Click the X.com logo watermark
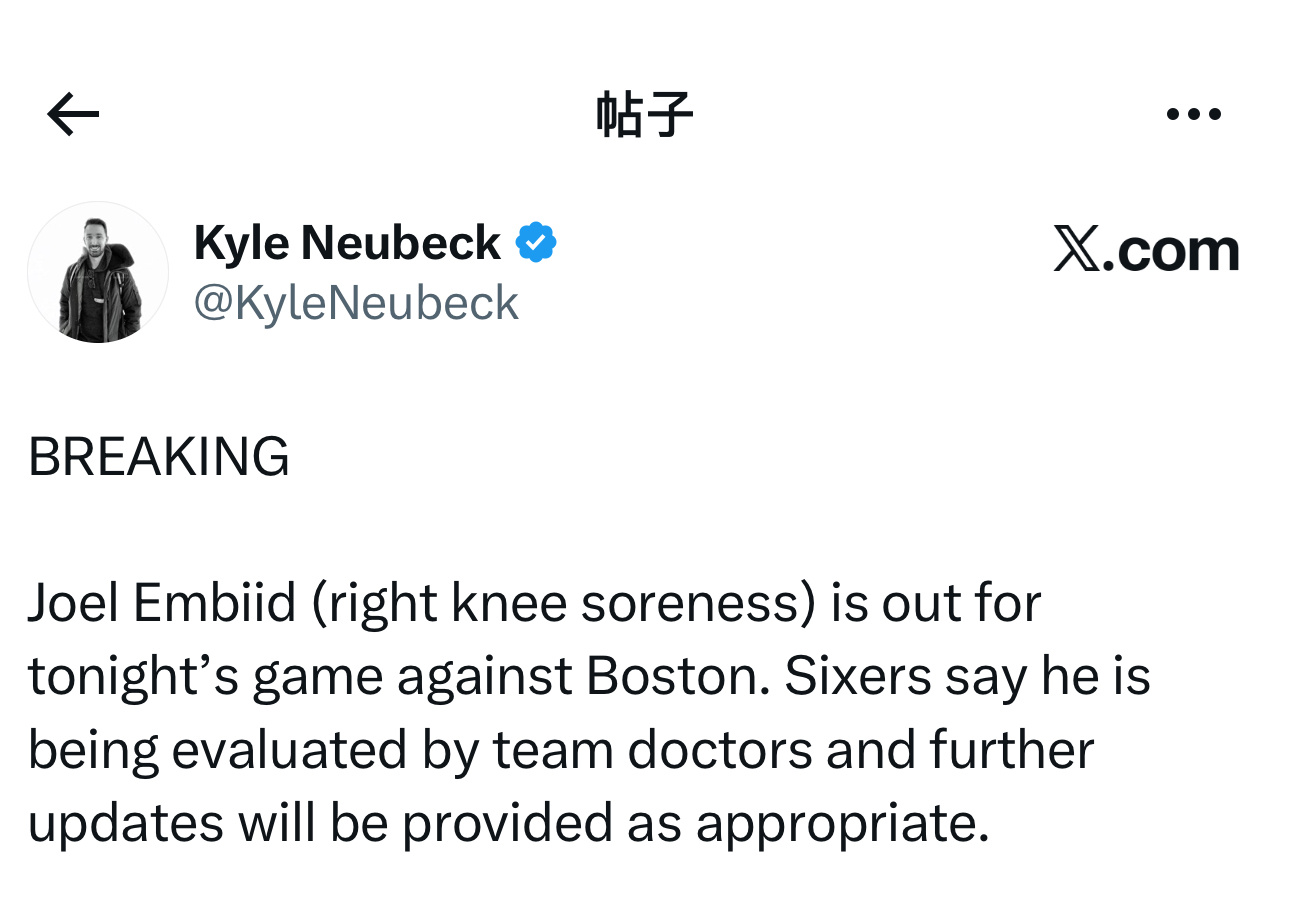 1146,250
